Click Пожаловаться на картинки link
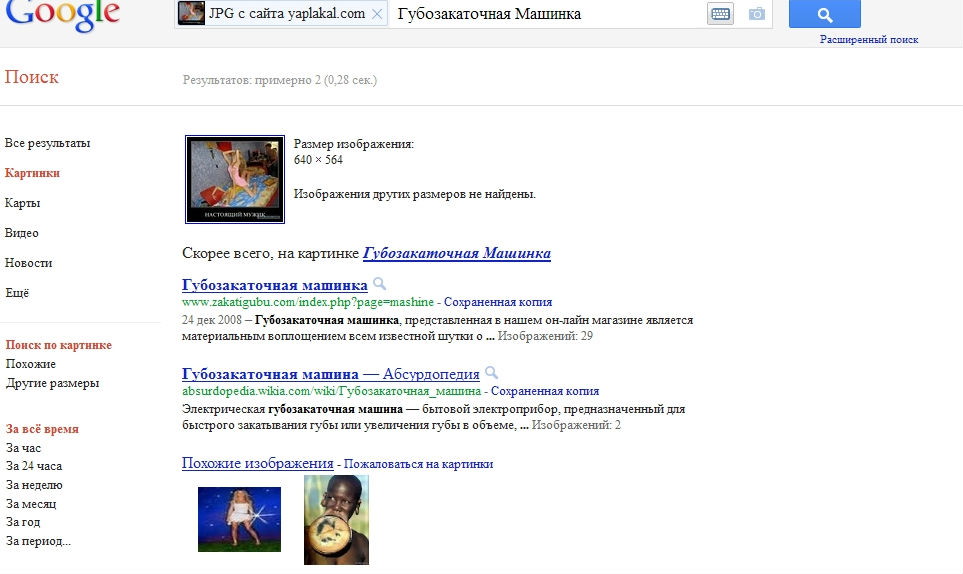 418,464
